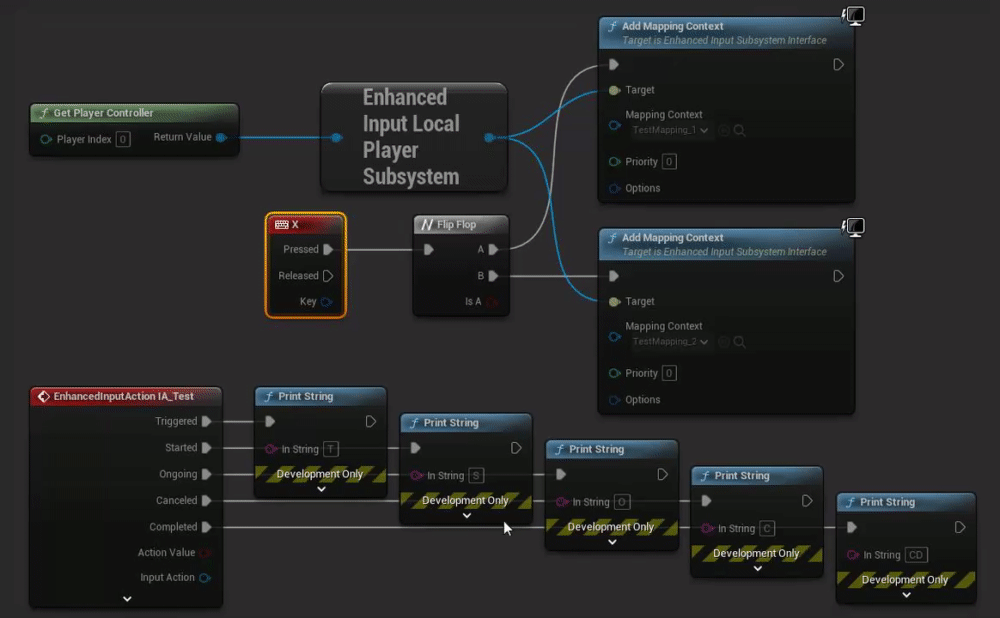Click Options pin on first Add Mapping Context
Viewport: 1000px width, 618px height.
(x=614, y=188)
